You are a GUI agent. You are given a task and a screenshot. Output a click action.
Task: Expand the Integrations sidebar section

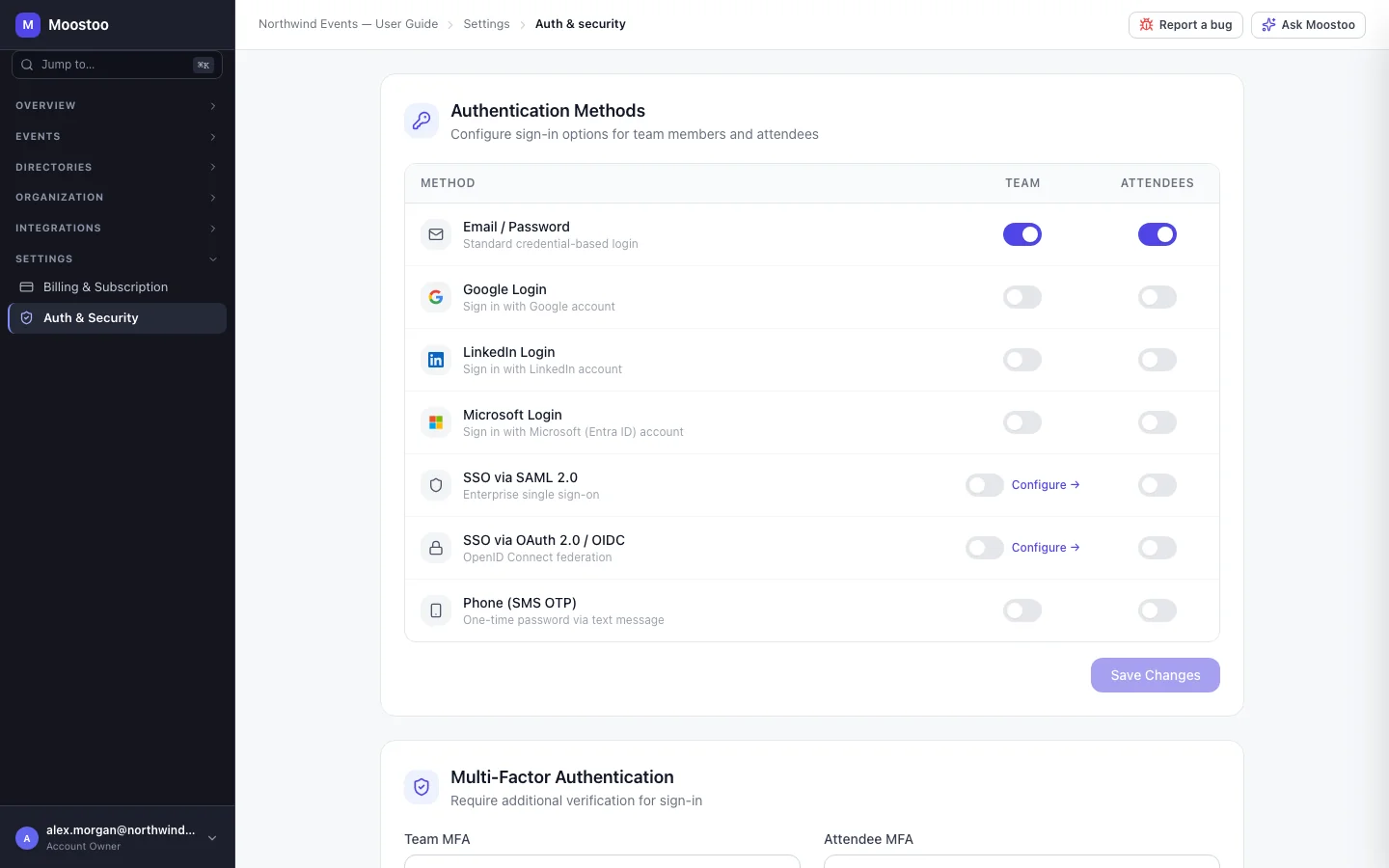pyautogui.click(x=117, y=229)
